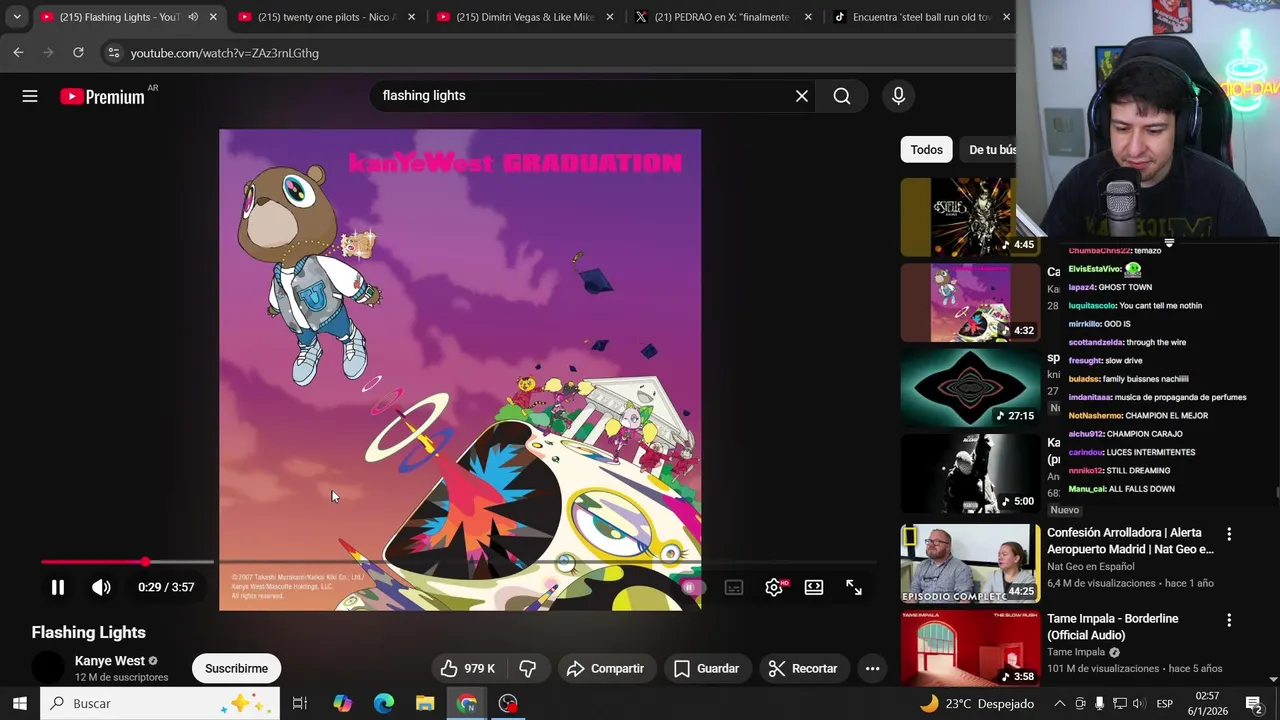
Task: Open the 27:15 mix thumbnail
Action: [x=970, y=388]
